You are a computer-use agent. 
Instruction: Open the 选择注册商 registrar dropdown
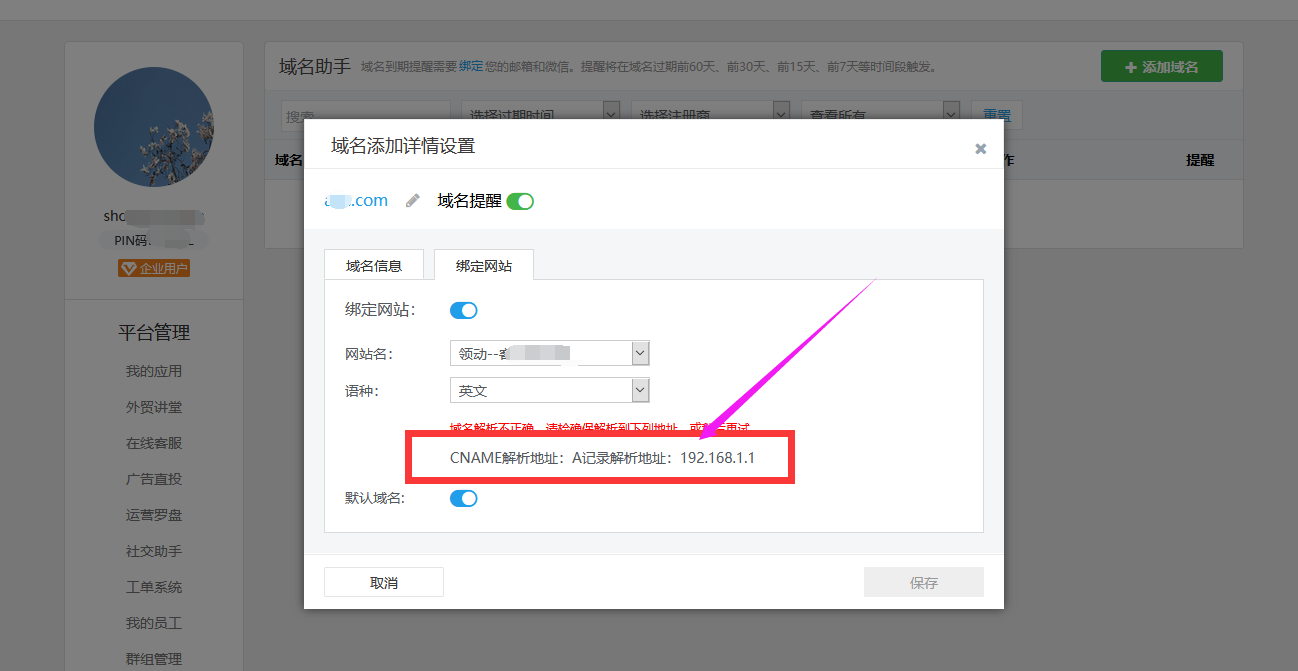point(710,113)
